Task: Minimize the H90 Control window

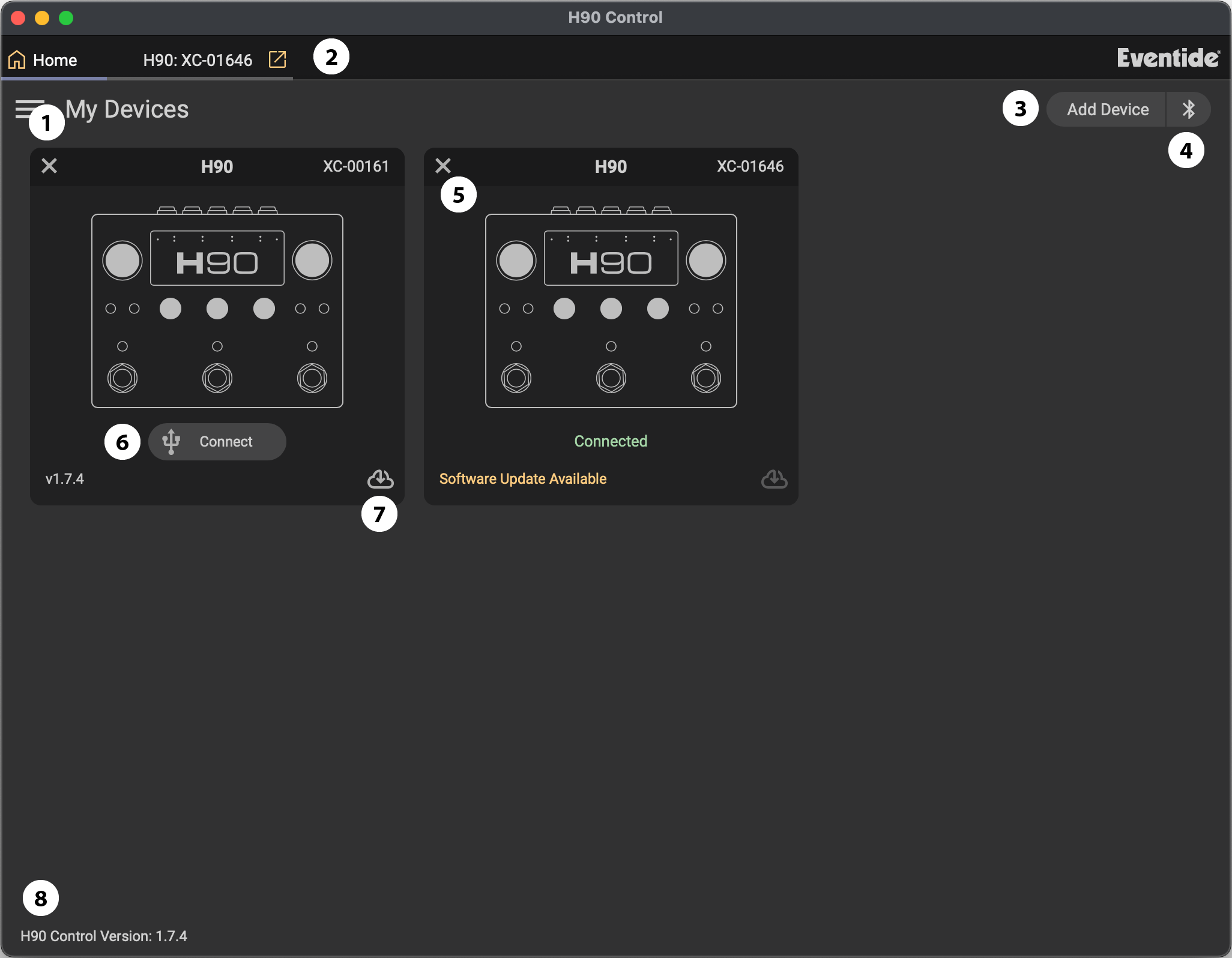Action: [42, 17]
